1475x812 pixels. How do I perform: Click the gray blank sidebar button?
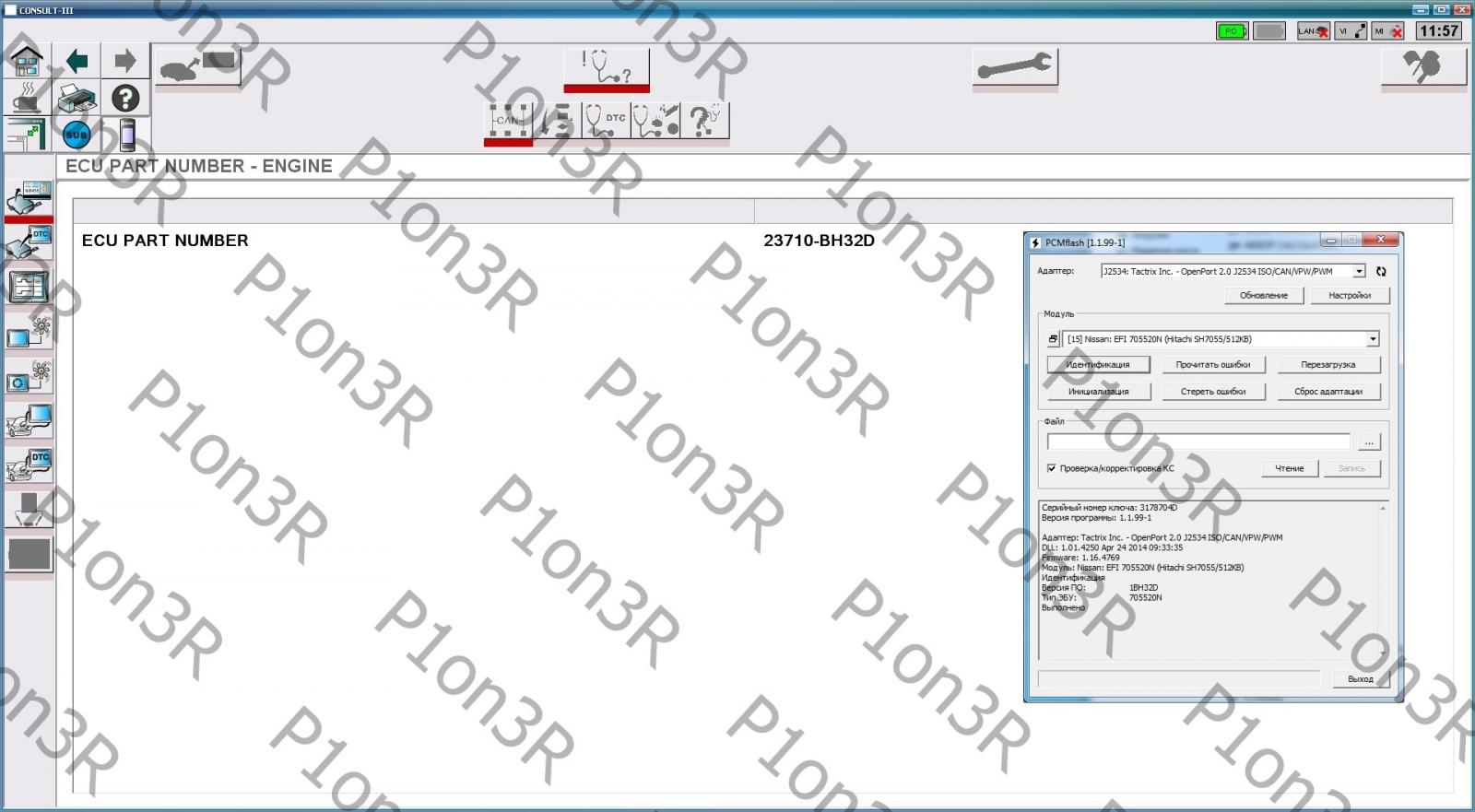pos(29,554)
